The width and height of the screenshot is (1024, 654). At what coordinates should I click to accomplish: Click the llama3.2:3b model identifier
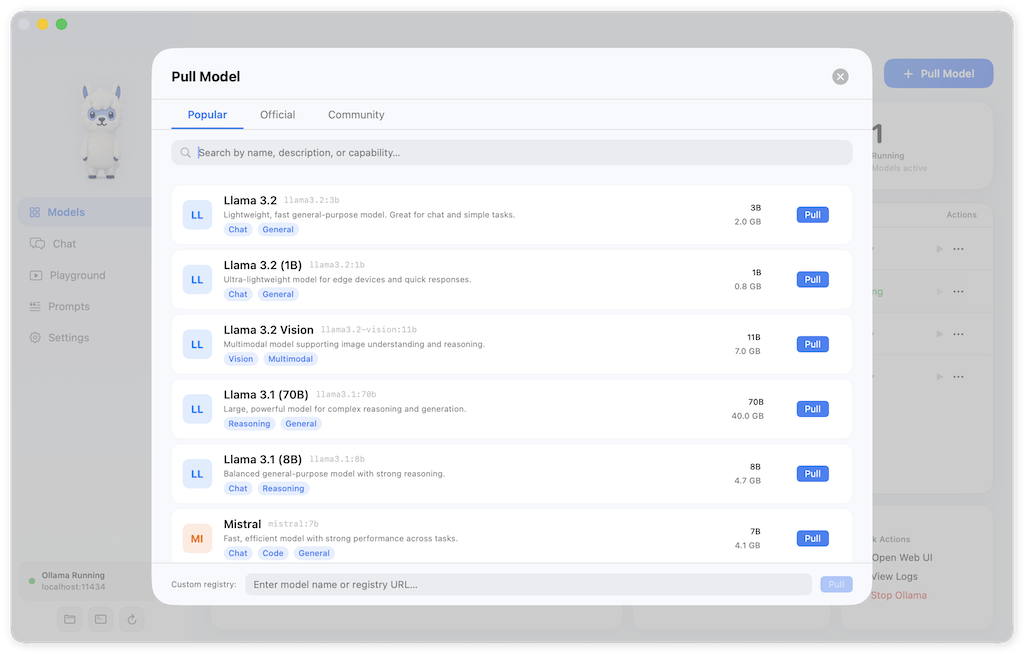(x=312, y=201)
